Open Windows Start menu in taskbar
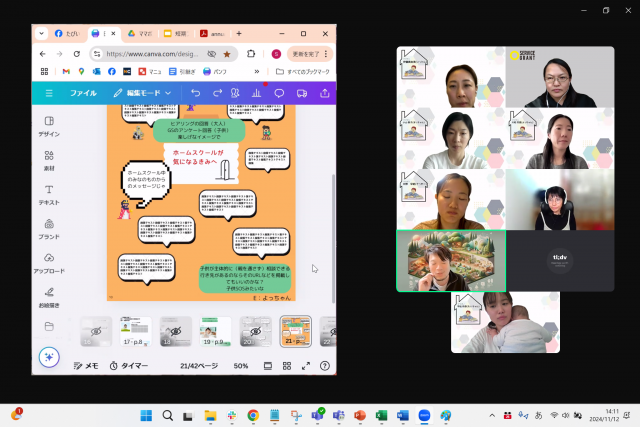 pos(146,416)
